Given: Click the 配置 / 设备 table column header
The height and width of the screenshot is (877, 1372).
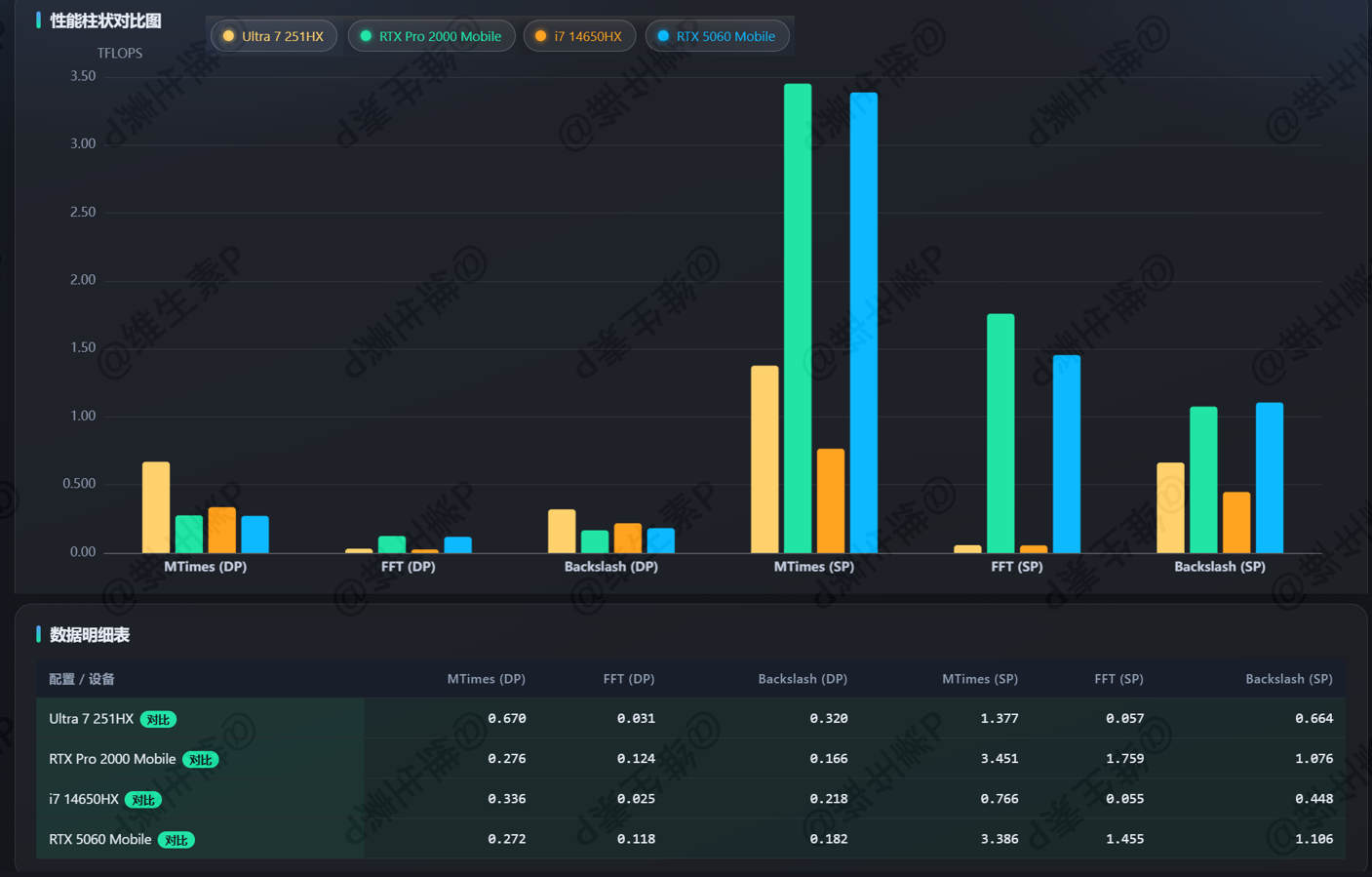Looking at the screenshot, I should click(x=82, y=679).
